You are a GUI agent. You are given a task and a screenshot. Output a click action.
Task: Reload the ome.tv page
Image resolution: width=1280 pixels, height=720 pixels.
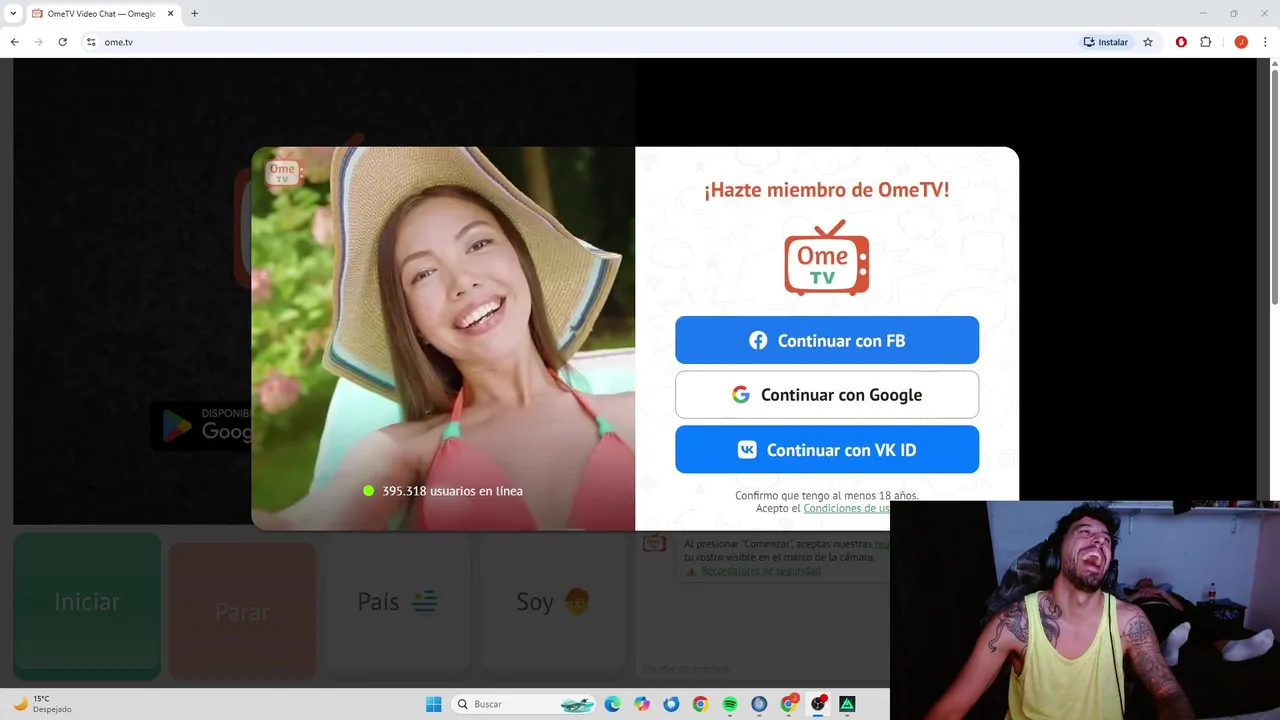62,42
